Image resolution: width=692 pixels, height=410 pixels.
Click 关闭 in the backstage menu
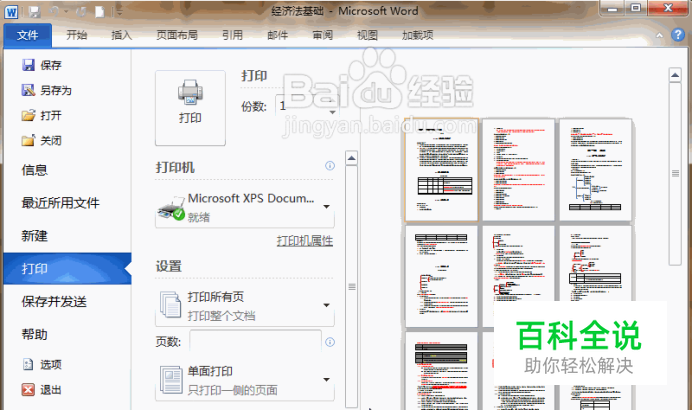[x=42, y=141]
